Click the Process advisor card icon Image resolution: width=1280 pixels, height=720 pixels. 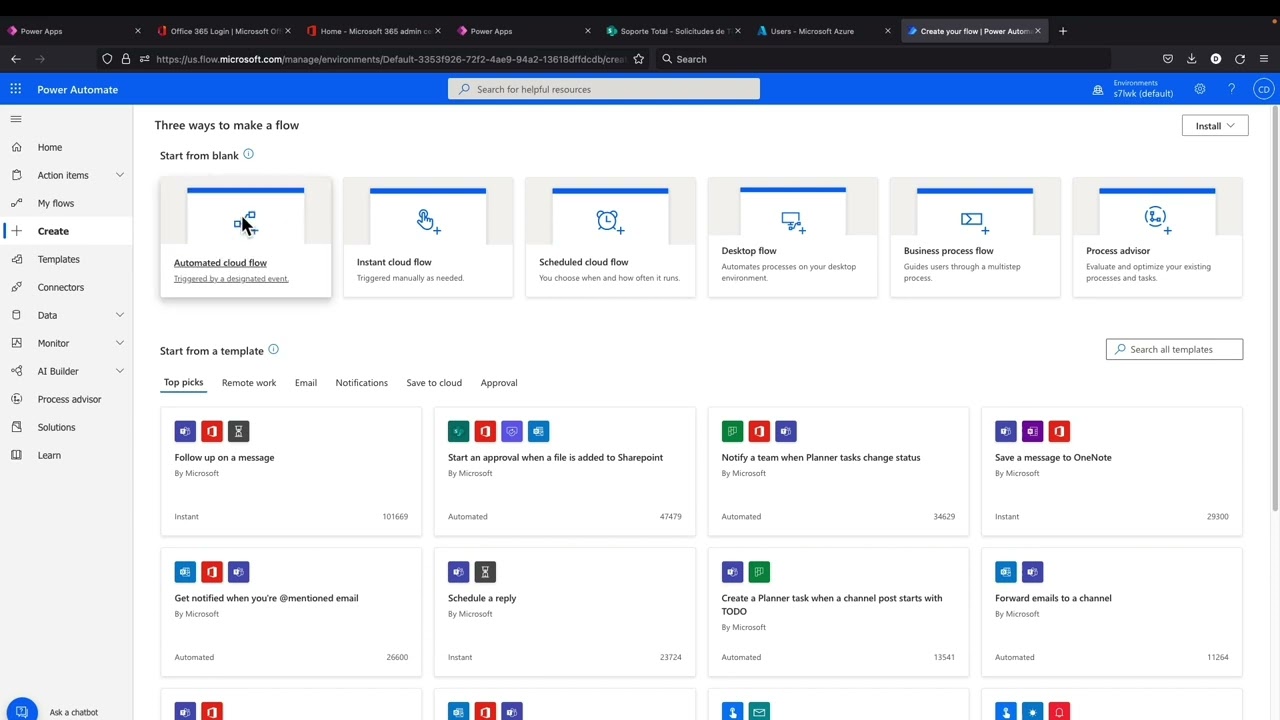(1157, 219)
